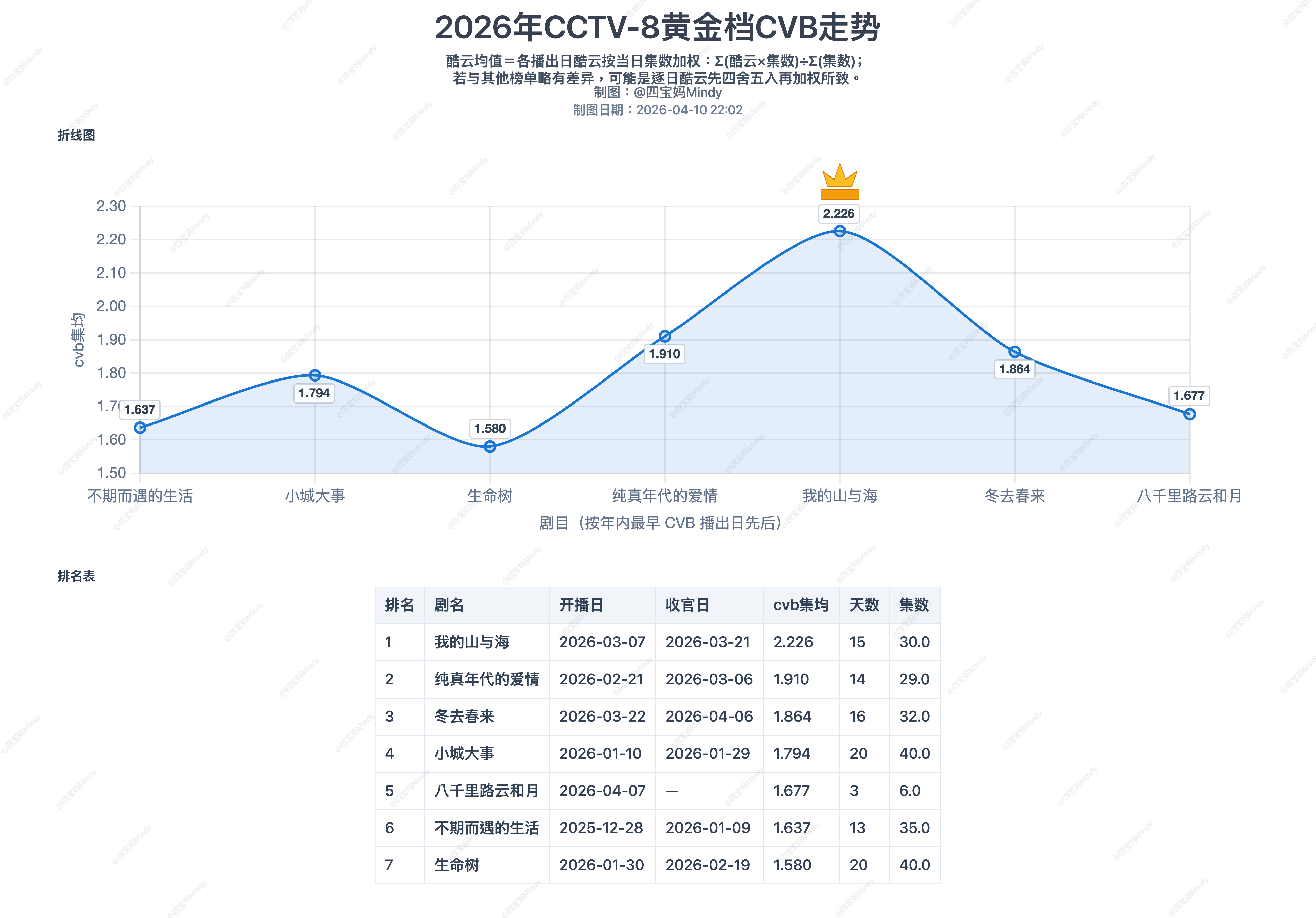Click the 收官日 column header
The image size is (1316, 918).
pos(688,604)
